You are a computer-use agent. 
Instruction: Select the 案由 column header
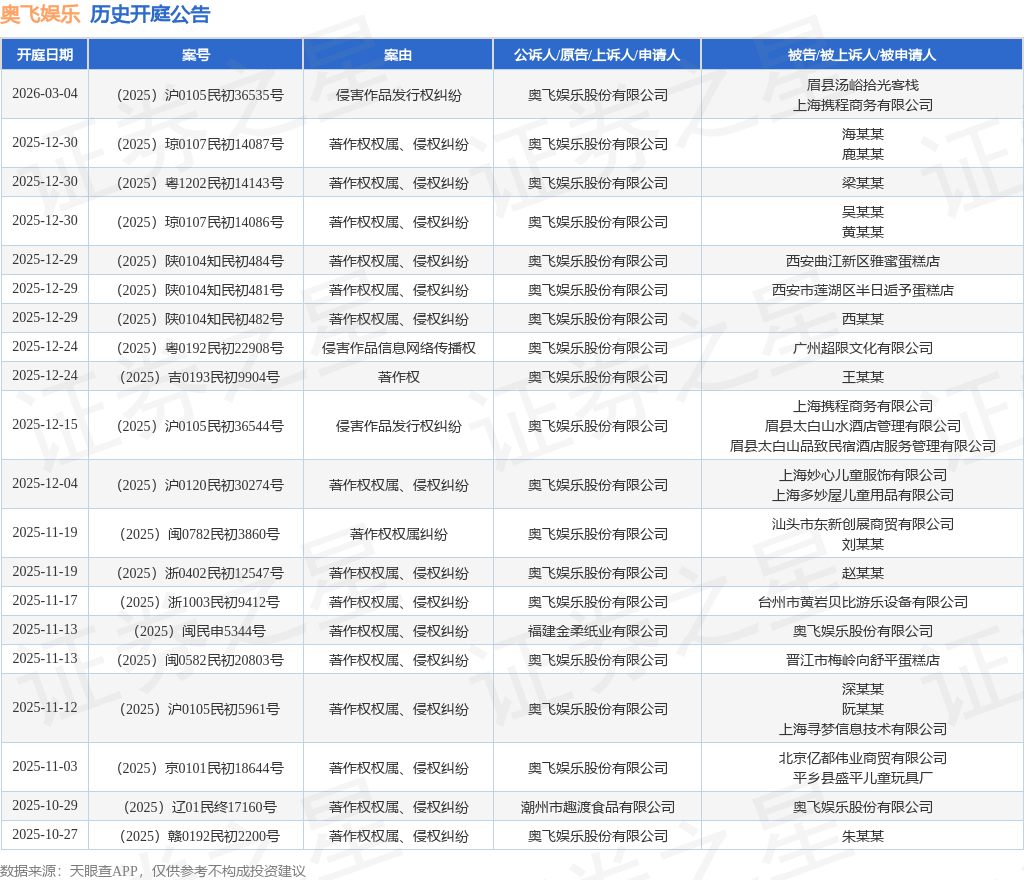click(x=398, y=55)
